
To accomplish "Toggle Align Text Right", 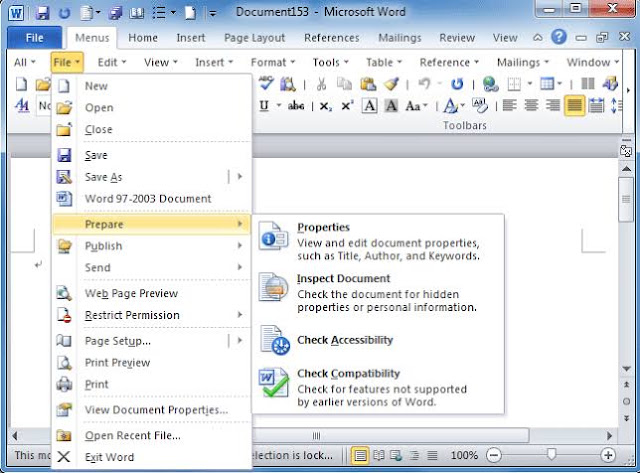I will pos(553,106).
